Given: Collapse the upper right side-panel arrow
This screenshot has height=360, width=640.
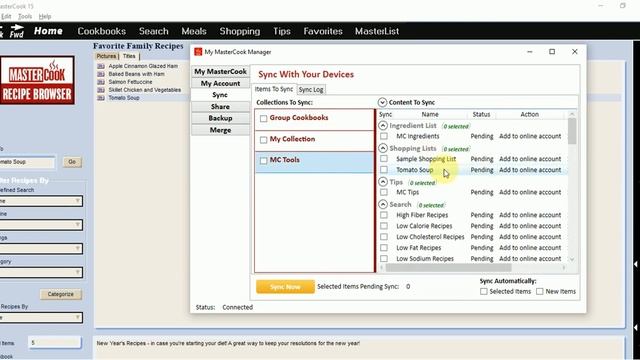Looking at the screenshot, I should click(x=636, y=264).
